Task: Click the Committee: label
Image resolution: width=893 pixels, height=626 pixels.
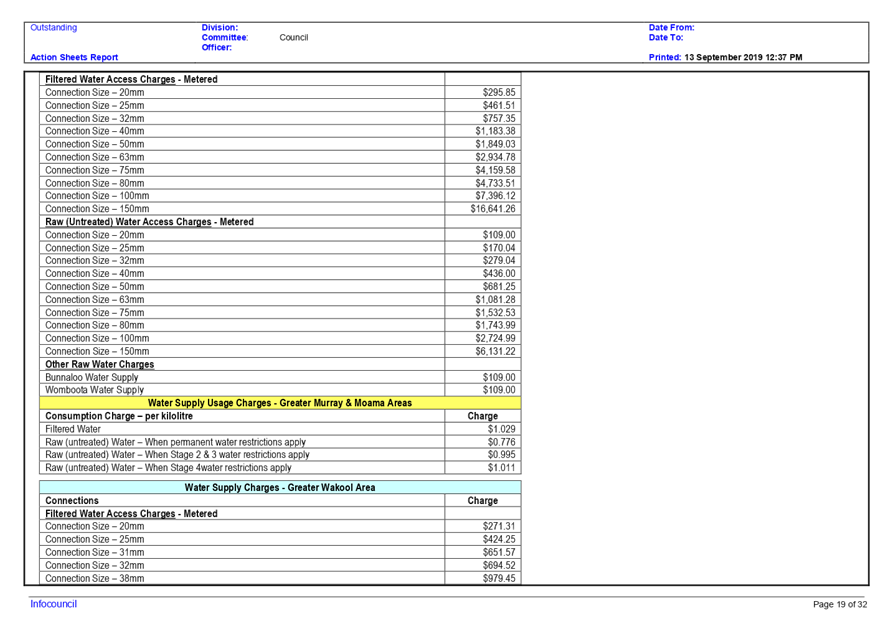Action: pyautogui.click(x=225, y=38)
